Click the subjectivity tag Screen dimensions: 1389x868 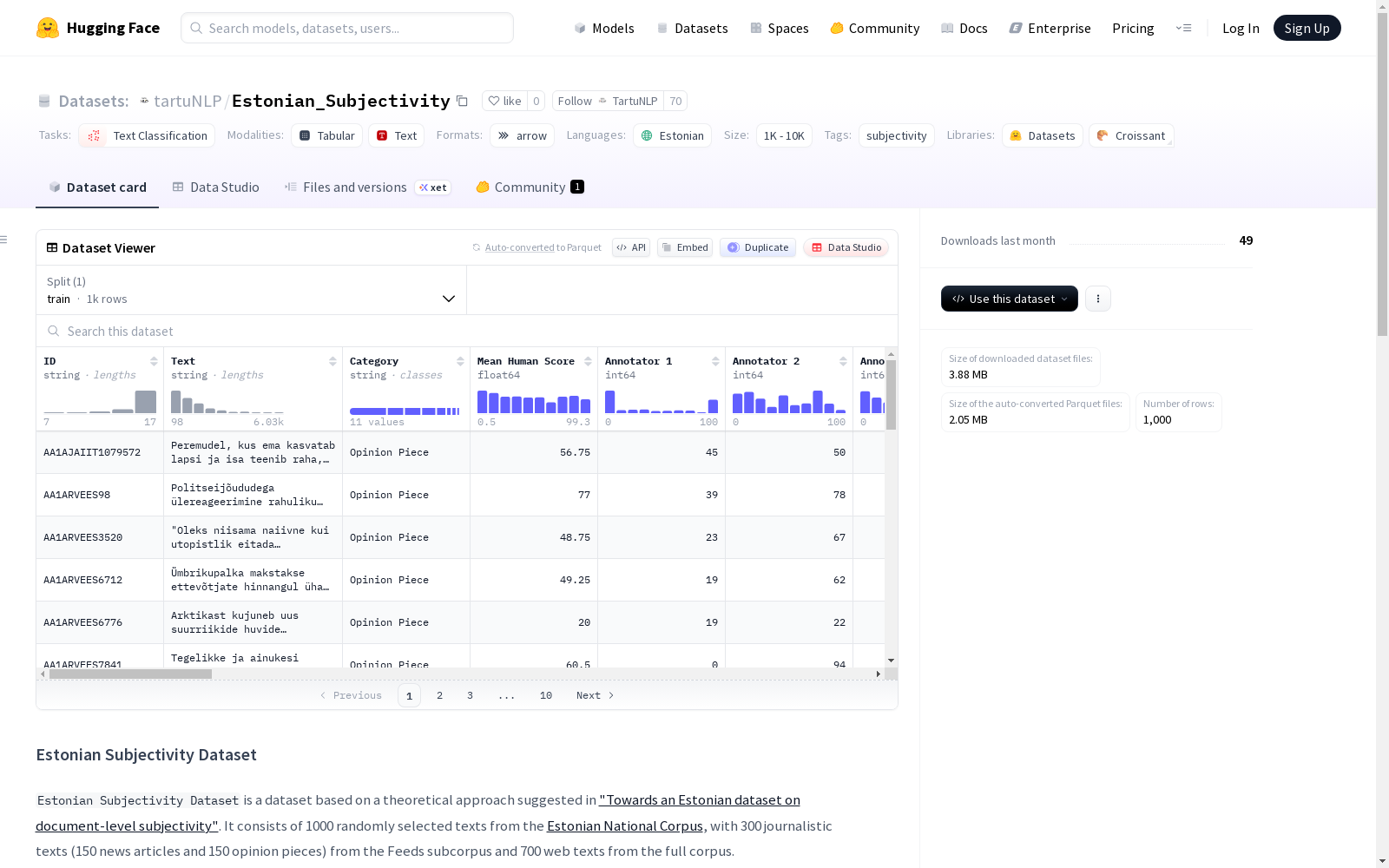[x=897, y=135]
